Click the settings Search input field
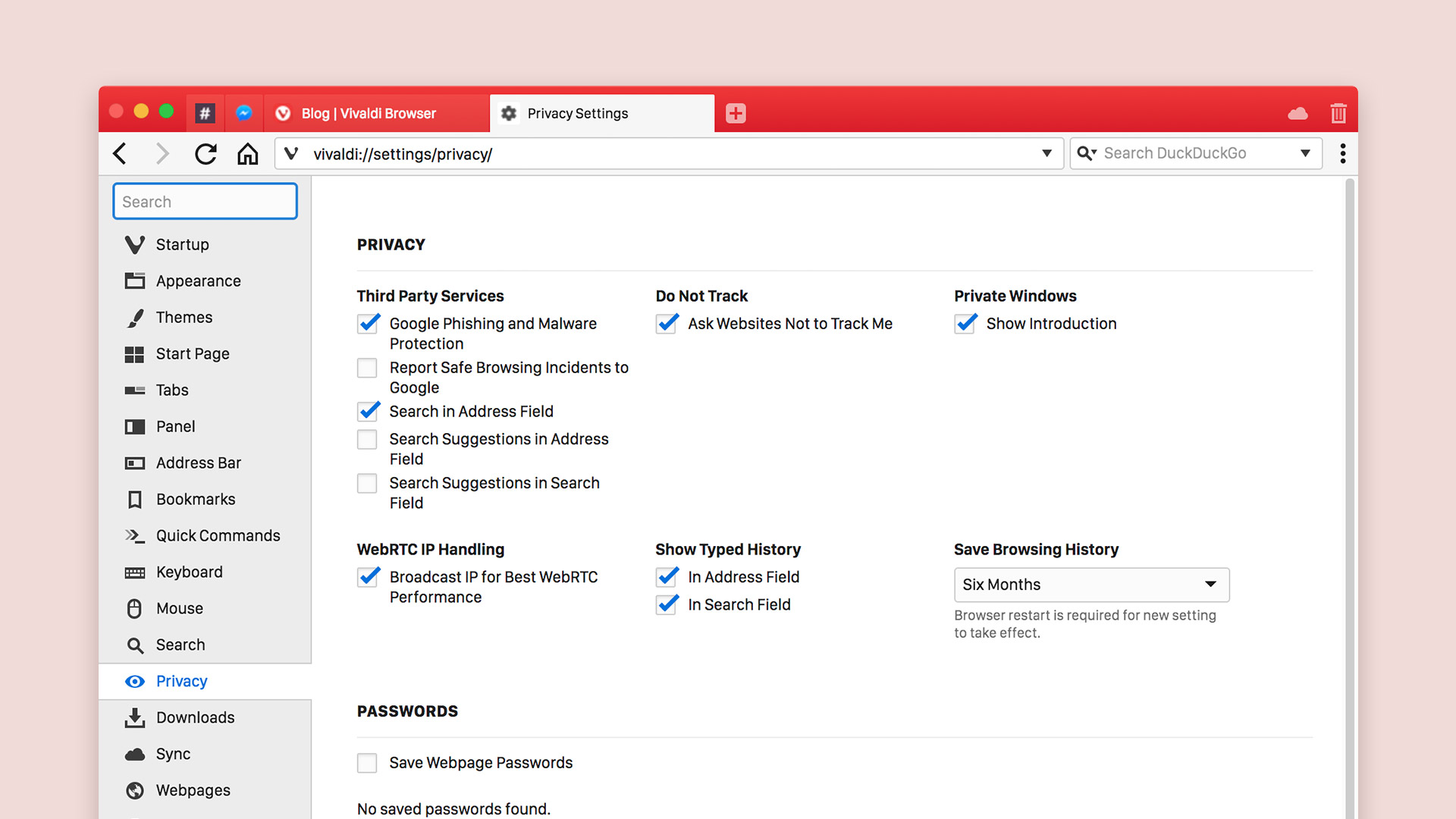1456x819 pixels. coord(205,201)
